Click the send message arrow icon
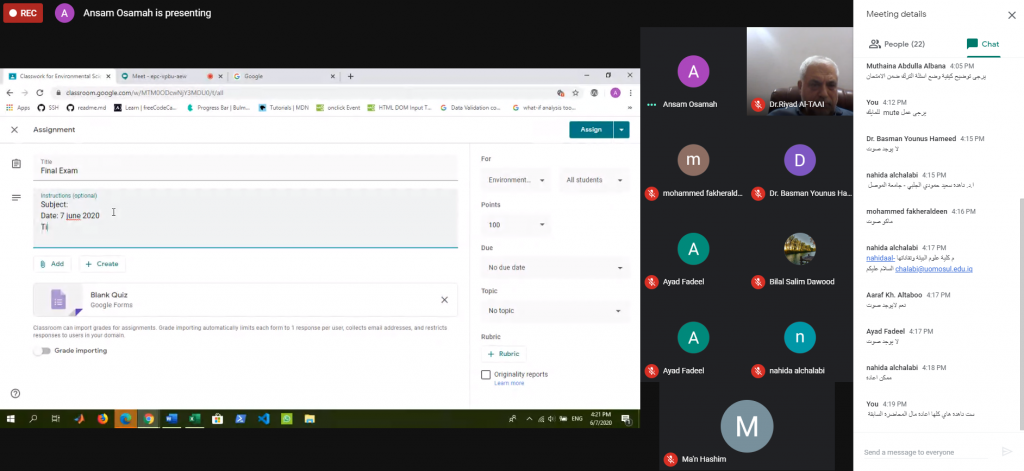This screenshot has height=471, width=1024. pyautogui.click(x=1006, y=452)
